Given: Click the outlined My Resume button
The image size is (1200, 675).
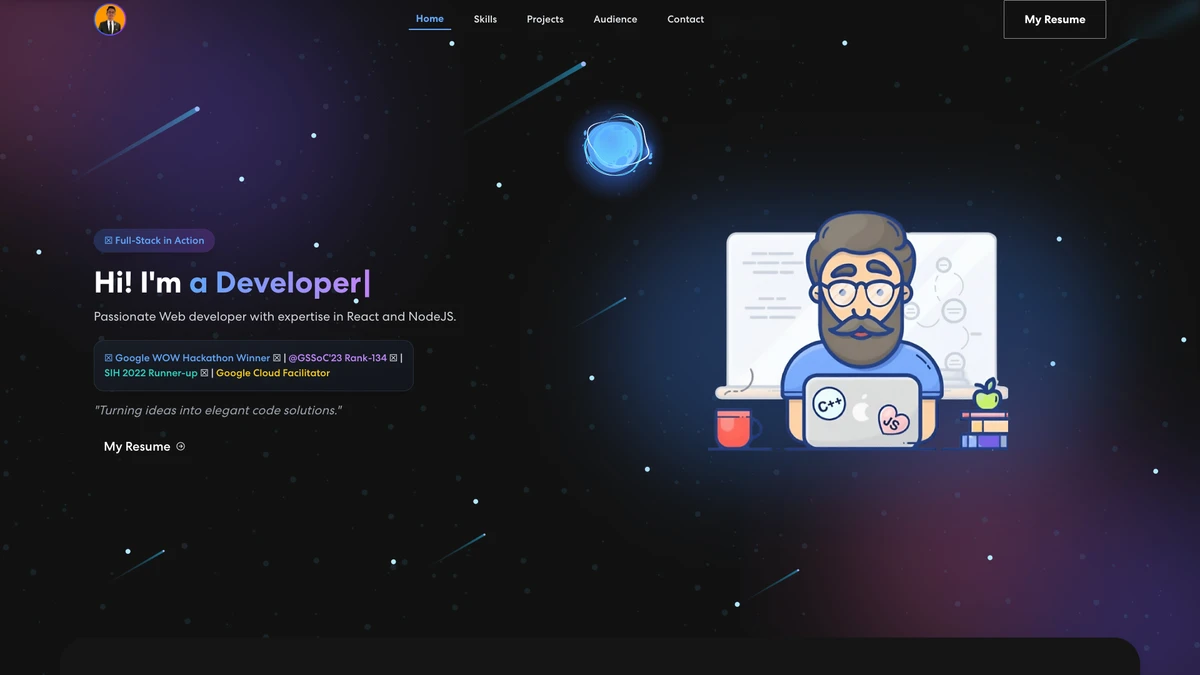Looking at the screenshot, I should pyautogui.click(x=1055, y=19).
